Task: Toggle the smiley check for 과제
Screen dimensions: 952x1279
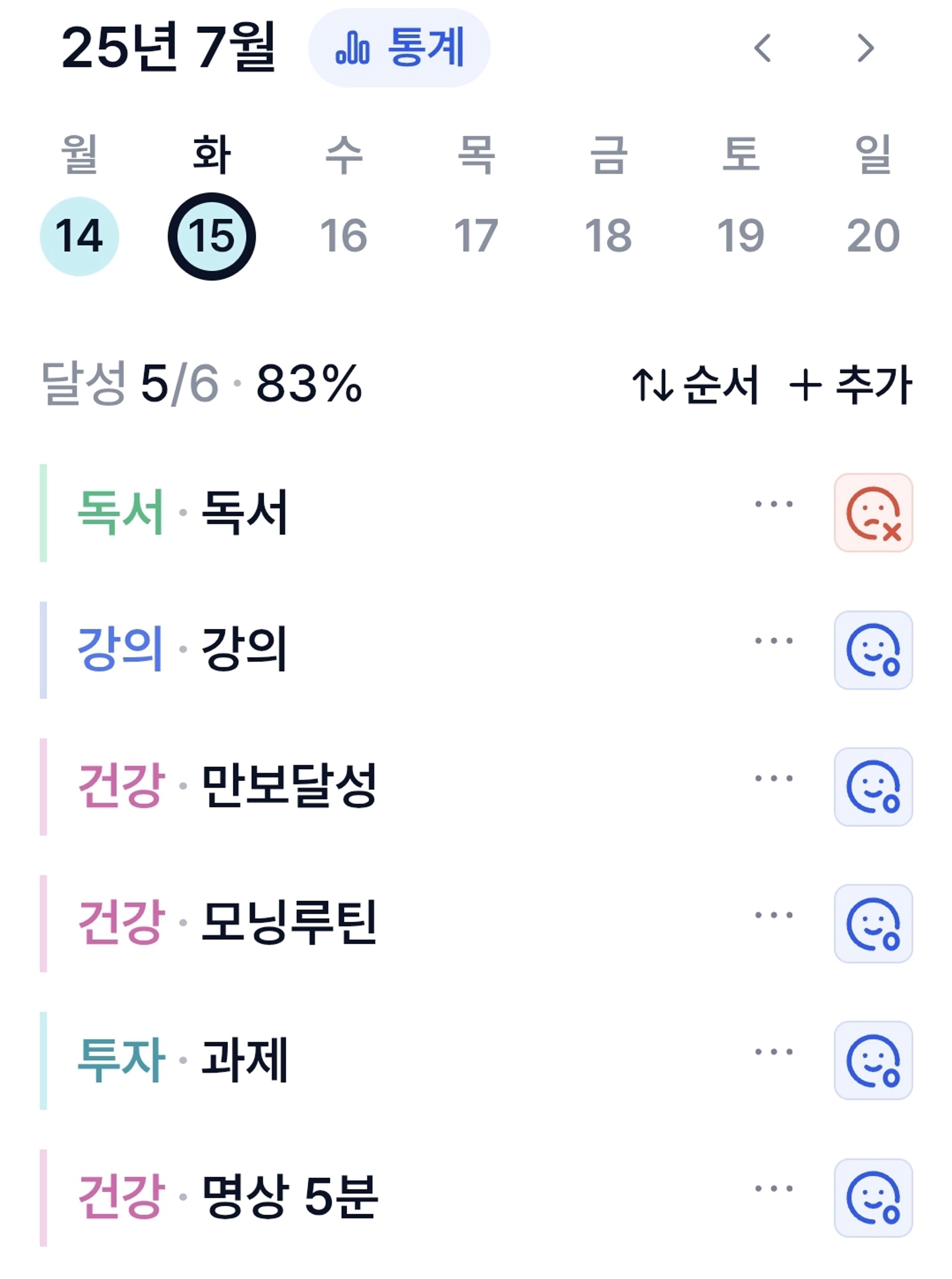Action: pyautogui.click(x=873, y=1061)
